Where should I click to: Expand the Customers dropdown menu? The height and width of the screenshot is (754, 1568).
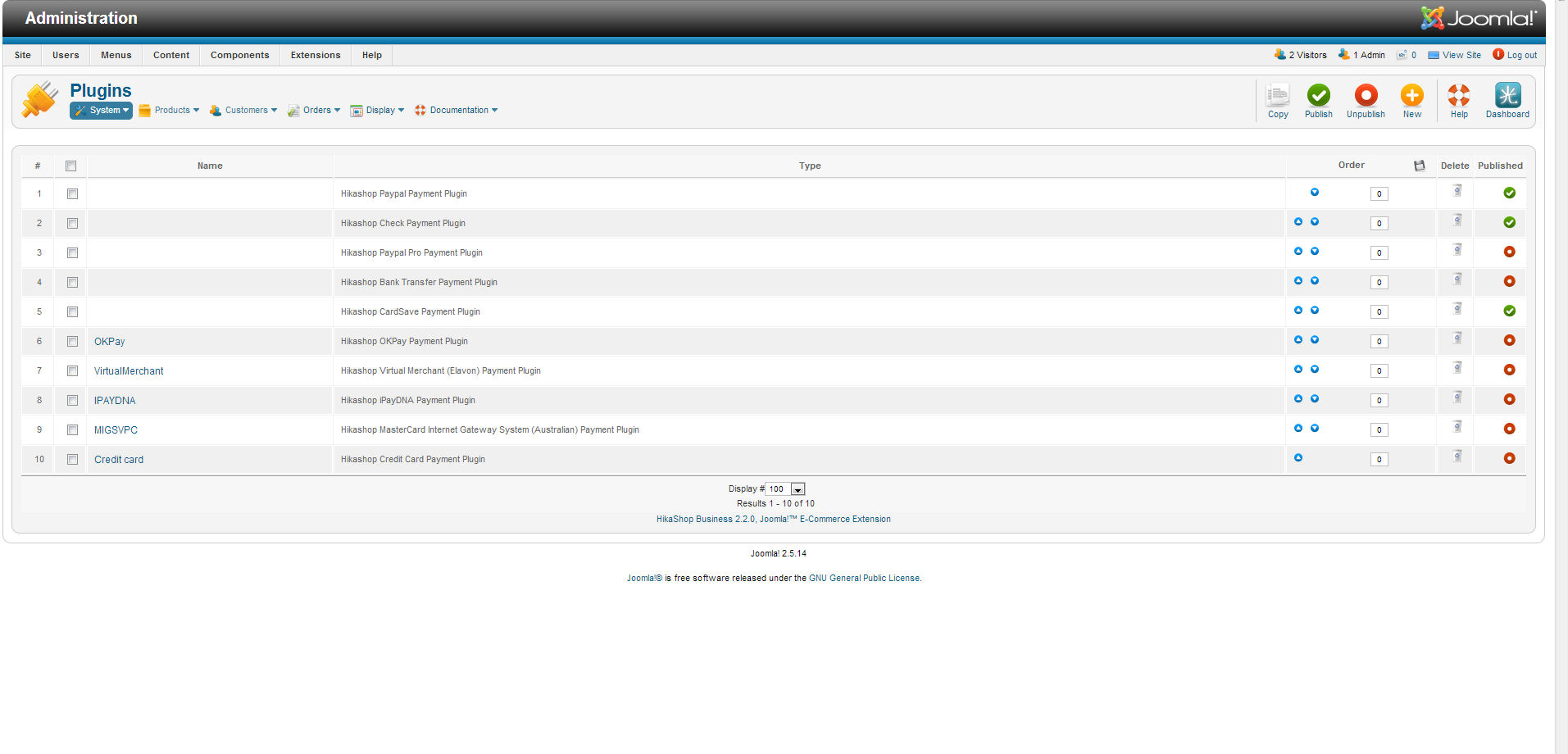(243, 111)
